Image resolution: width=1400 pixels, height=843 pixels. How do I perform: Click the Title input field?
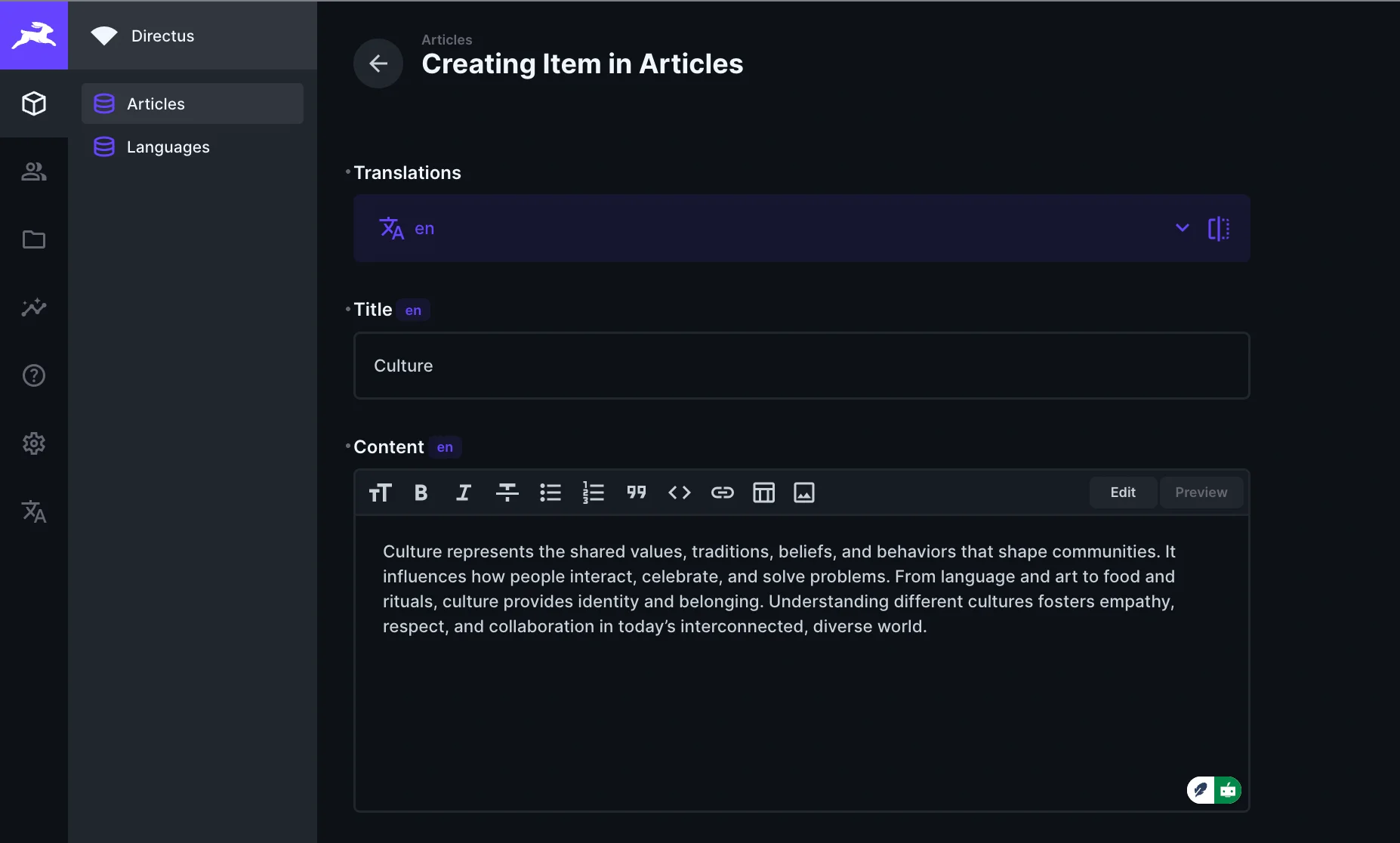pyautogui.click(x=801, y=366)
